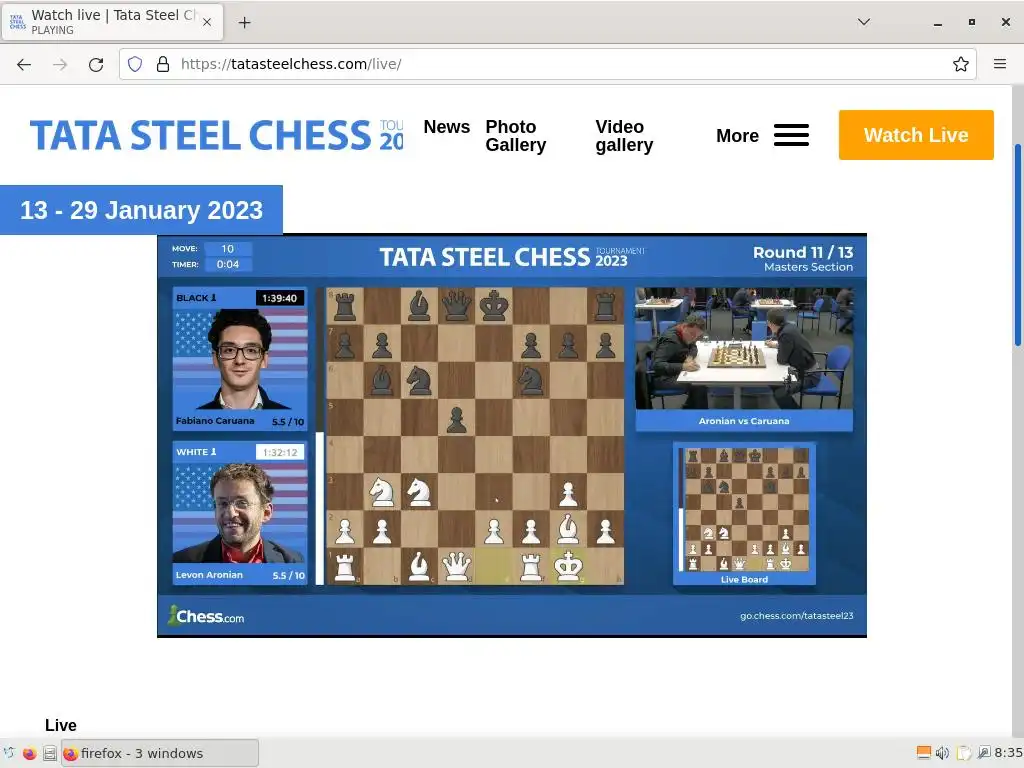1024x768 pixels.
Task: Click the orange Watch Live button
Action: click(916, 135)
